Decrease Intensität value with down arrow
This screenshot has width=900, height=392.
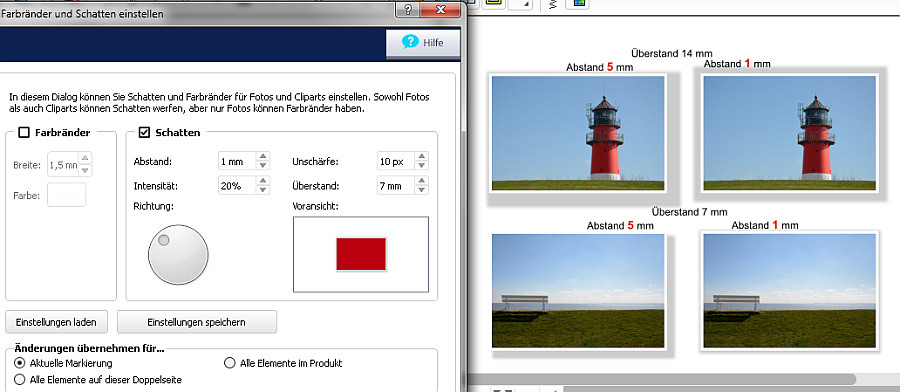(263, 190)
